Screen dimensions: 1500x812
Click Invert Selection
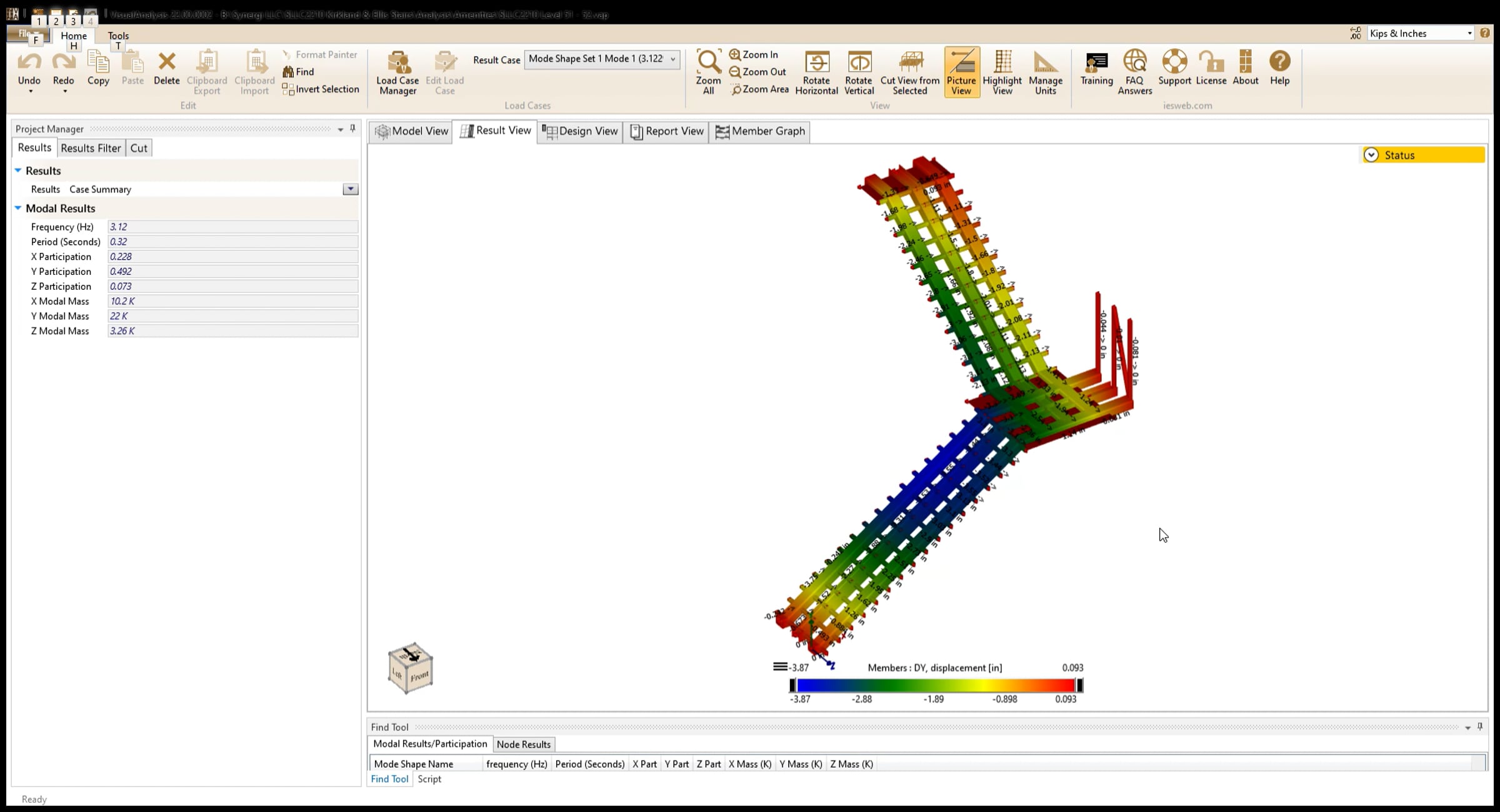(x=321, y=89)
